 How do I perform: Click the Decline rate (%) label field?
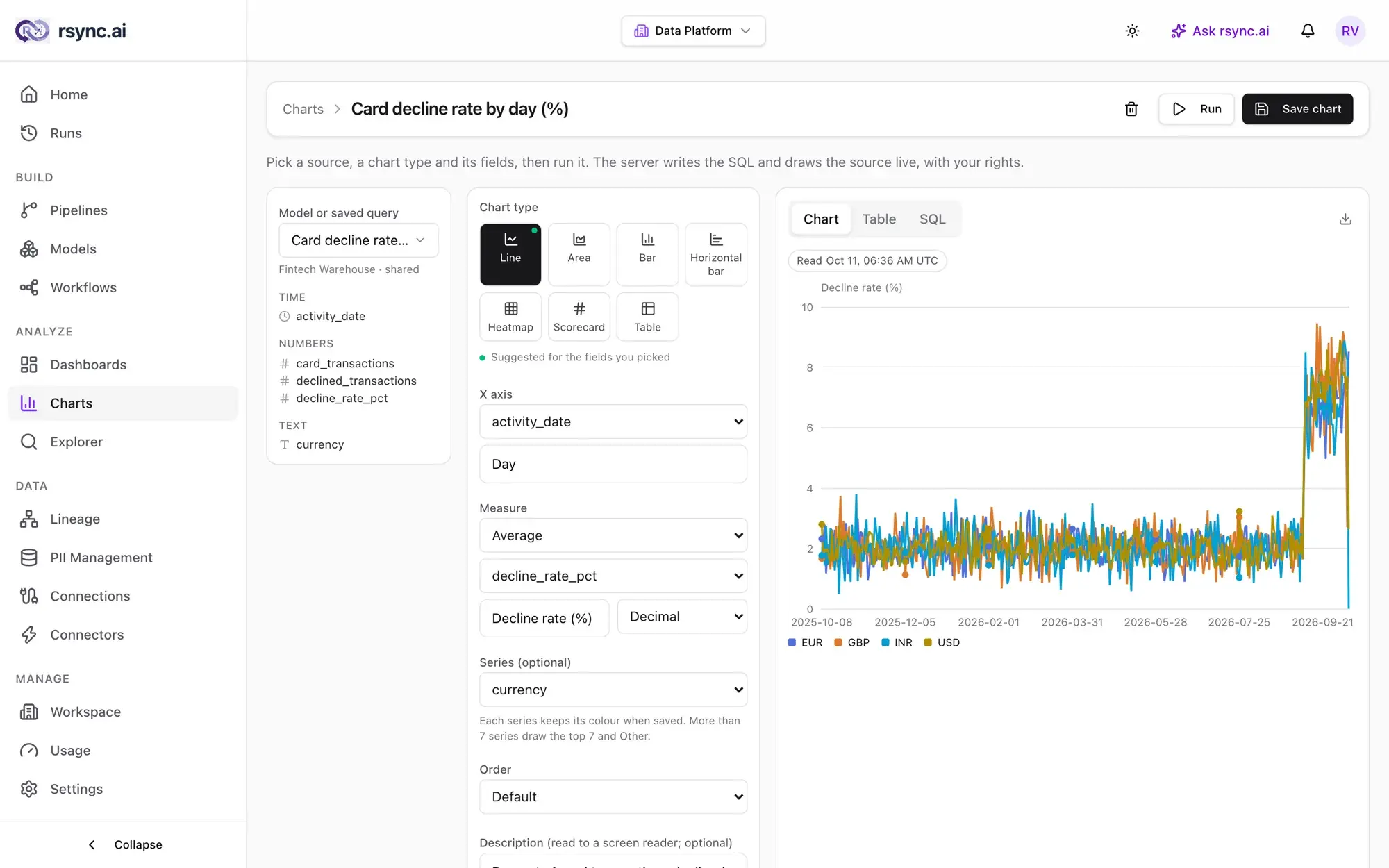[x=544, y=618]
